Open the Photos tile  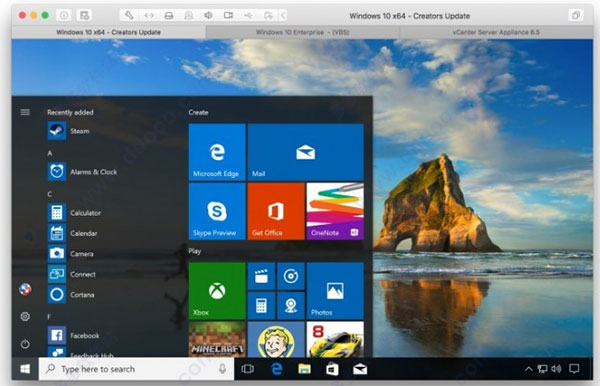[335, 291]
